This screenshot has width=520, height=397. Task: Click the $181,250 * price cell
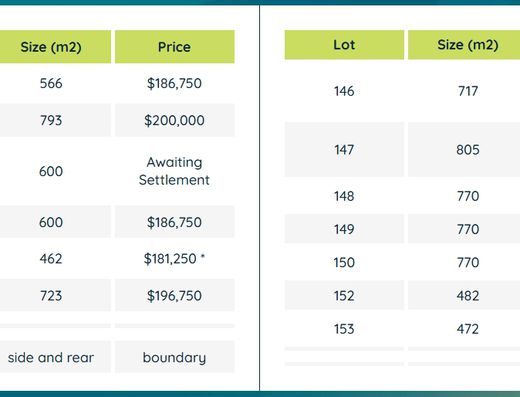[x=175, y=259]
